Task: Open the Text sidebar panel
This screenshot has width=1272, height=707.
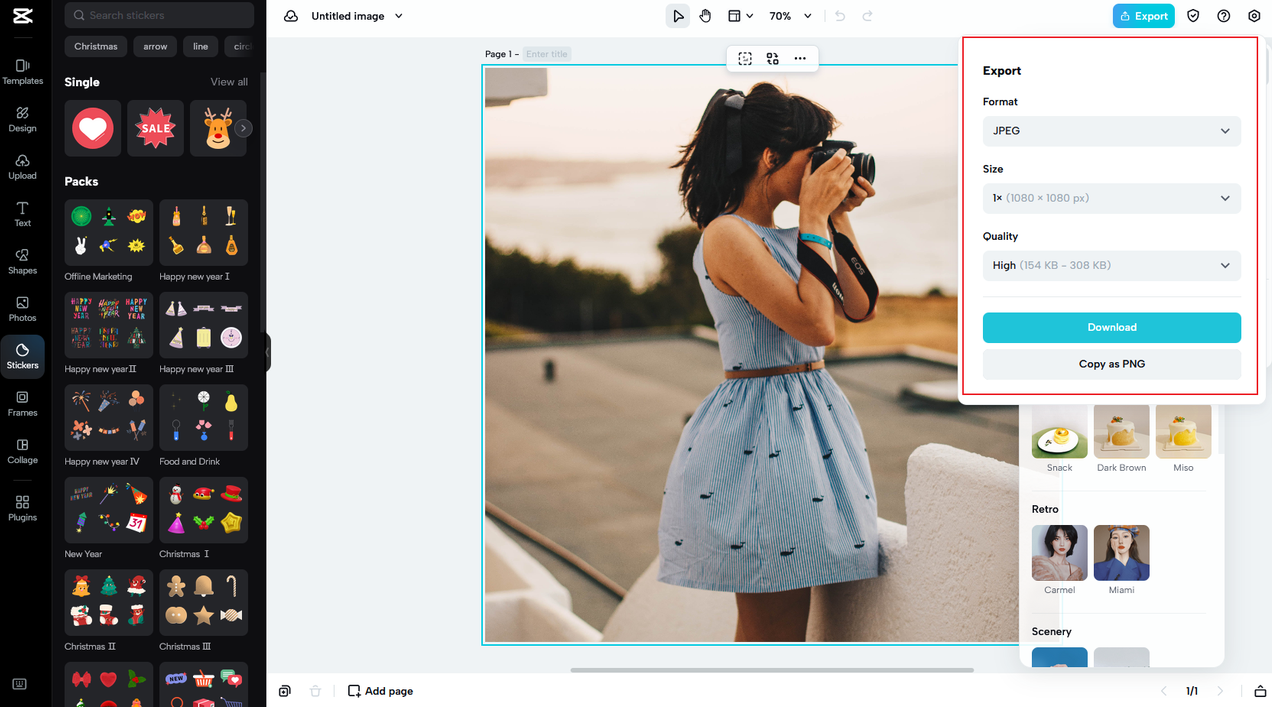Action: (x=22, y=214)
